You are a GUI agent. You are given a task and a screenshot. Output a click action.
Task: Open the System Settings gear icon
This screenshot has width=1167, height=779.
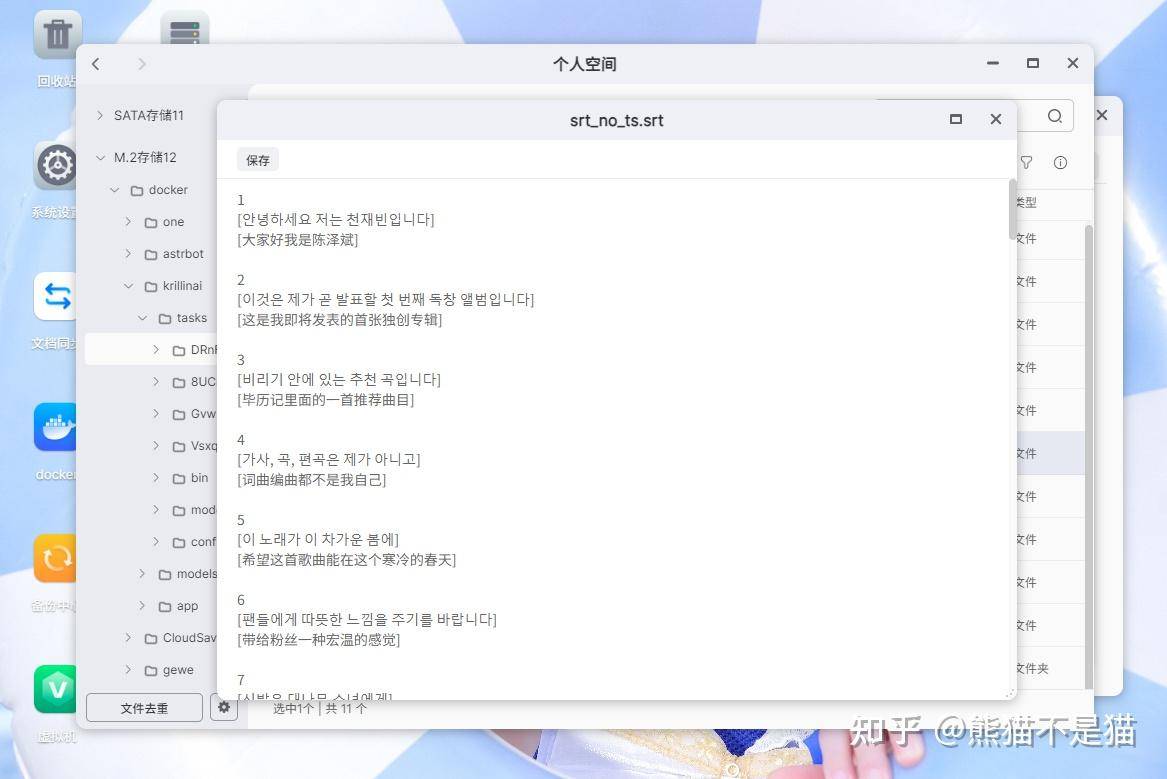pos(56,165)
